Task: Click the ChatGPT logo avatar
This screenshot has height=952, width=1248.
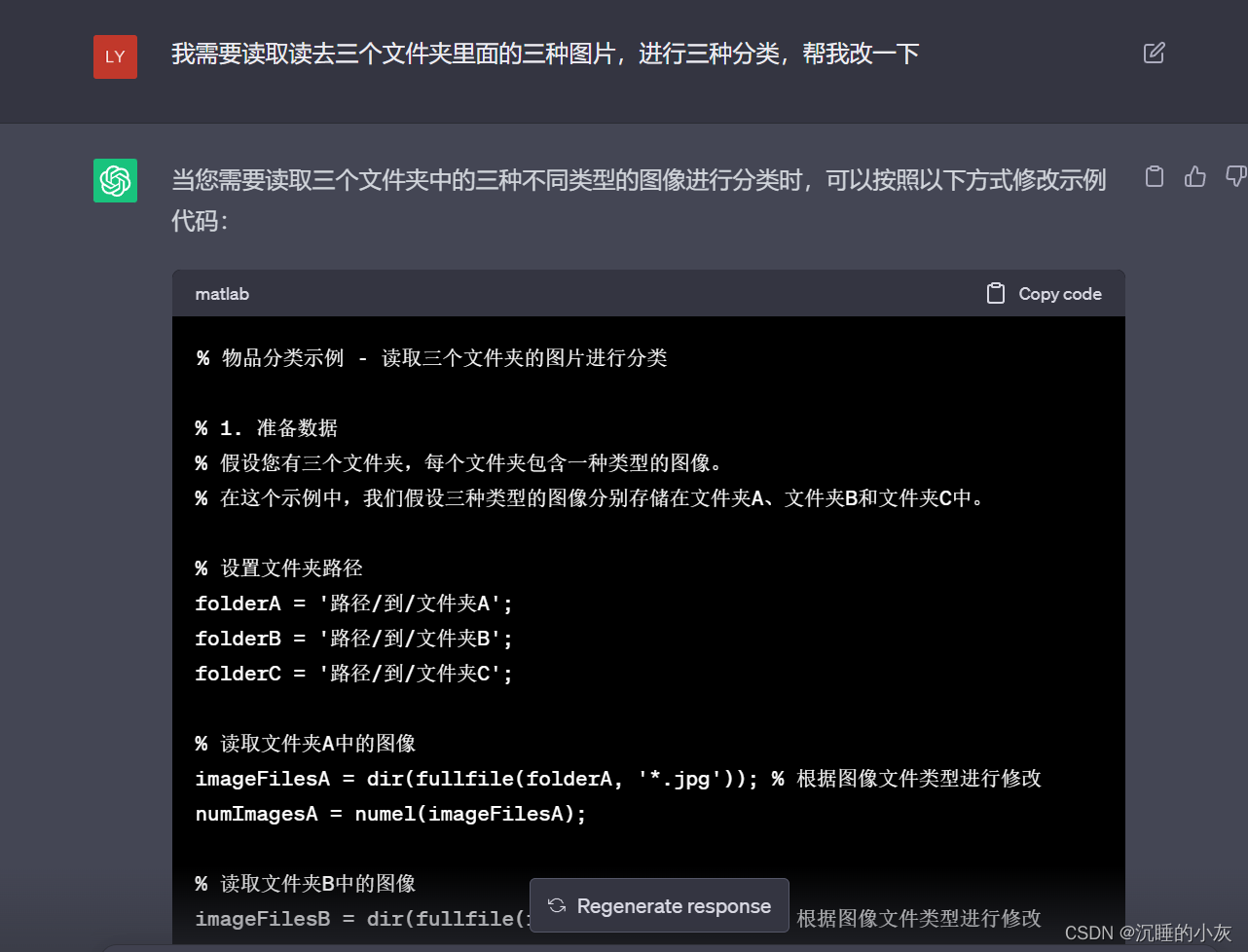Action: (x=115, y=180)
